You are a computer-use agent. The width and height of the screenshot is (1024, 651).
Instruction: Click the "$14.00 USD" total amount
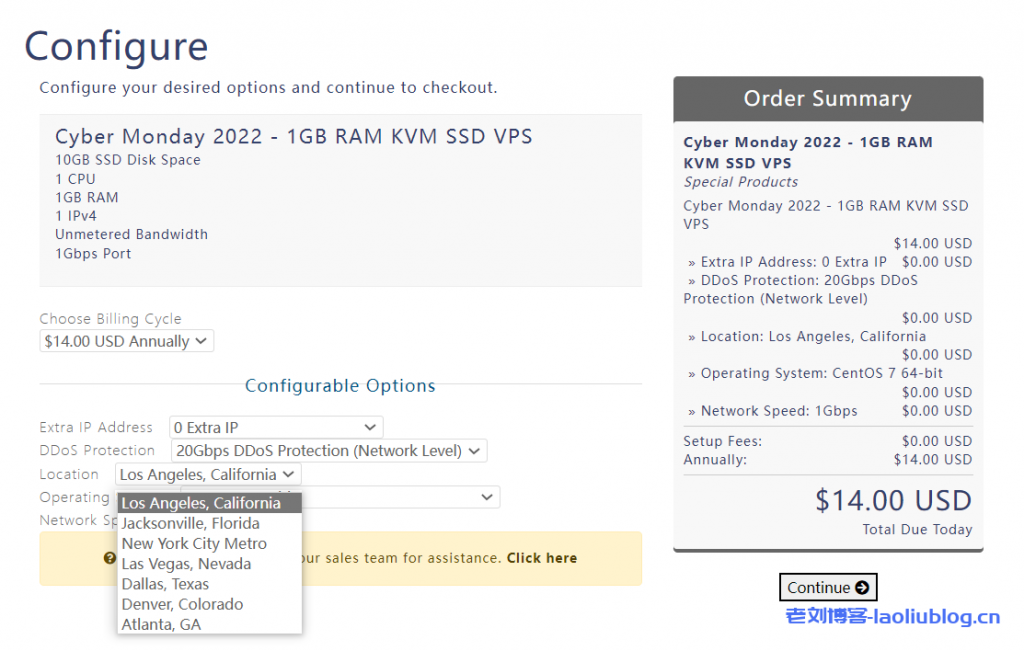coord(893,500)
